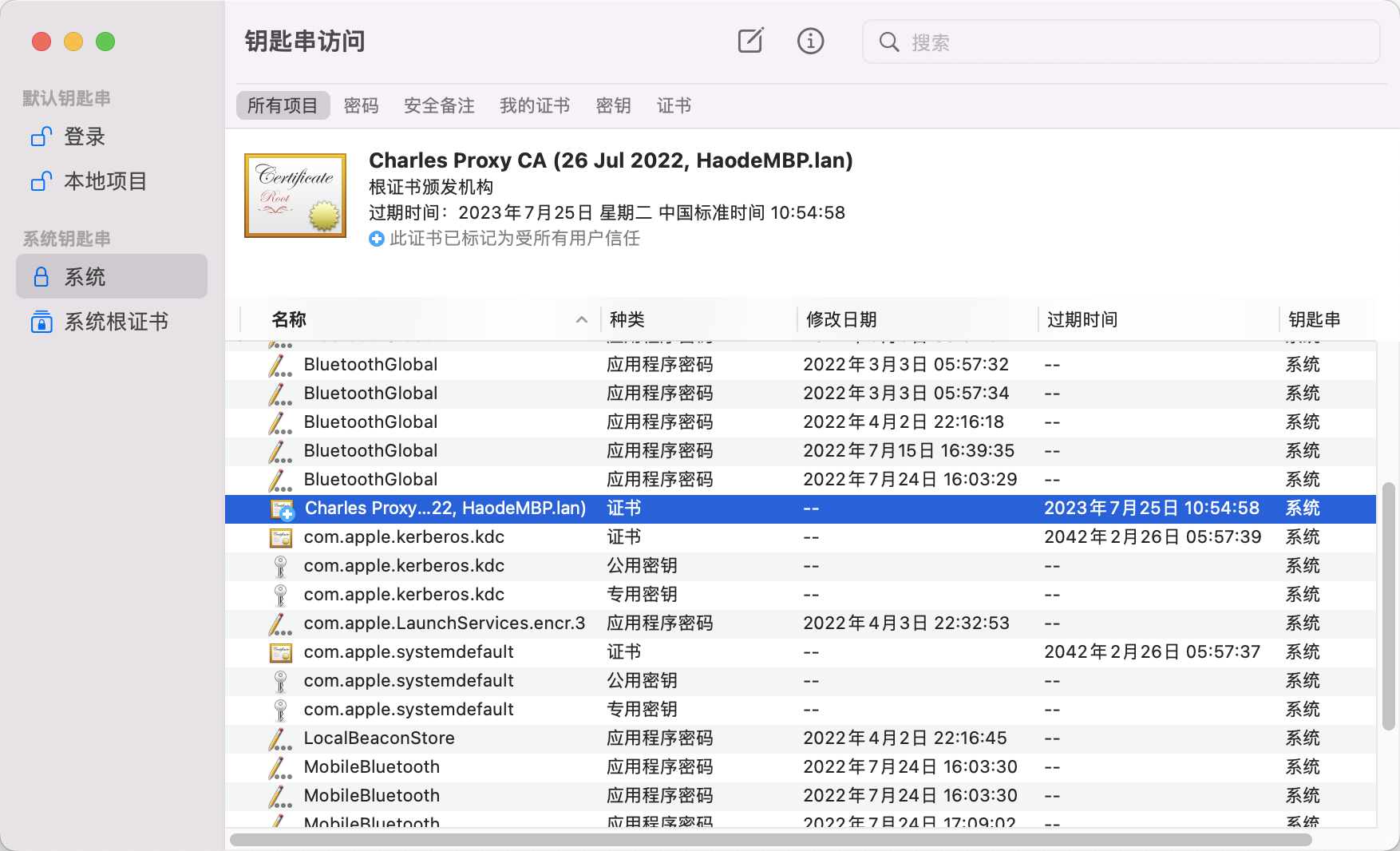This screenshot has height=851, width=1400.
Task: Click BluetoothGlobal 16:03:29 row pencil icon
Action: pyautogui.click(x=280, y=480)
